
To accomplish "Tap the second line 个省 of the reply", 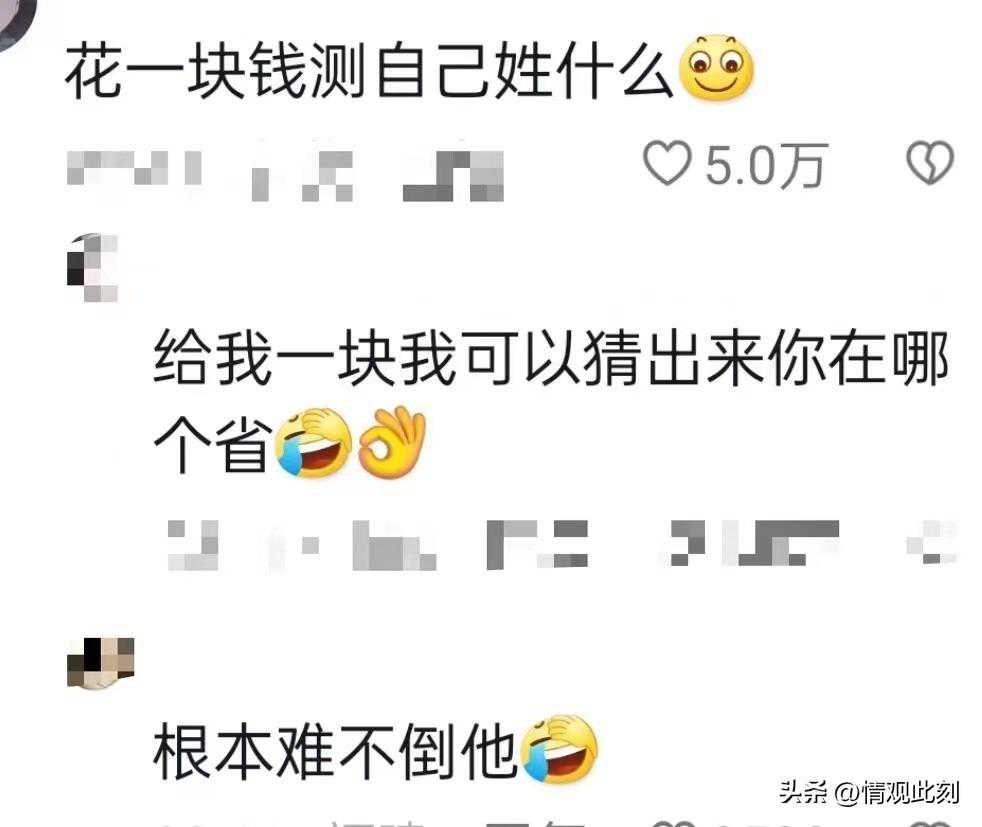I will point(213,444).
